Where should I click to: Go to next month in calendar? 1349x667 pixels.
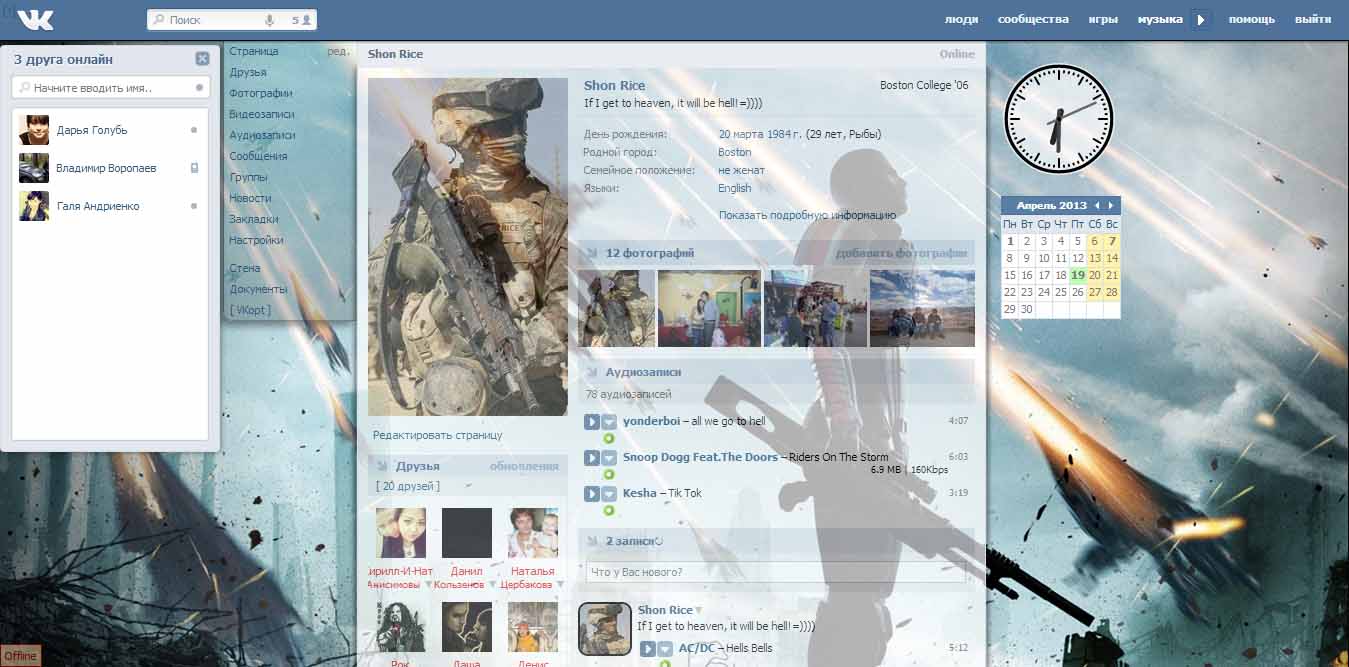point(1110,205)
